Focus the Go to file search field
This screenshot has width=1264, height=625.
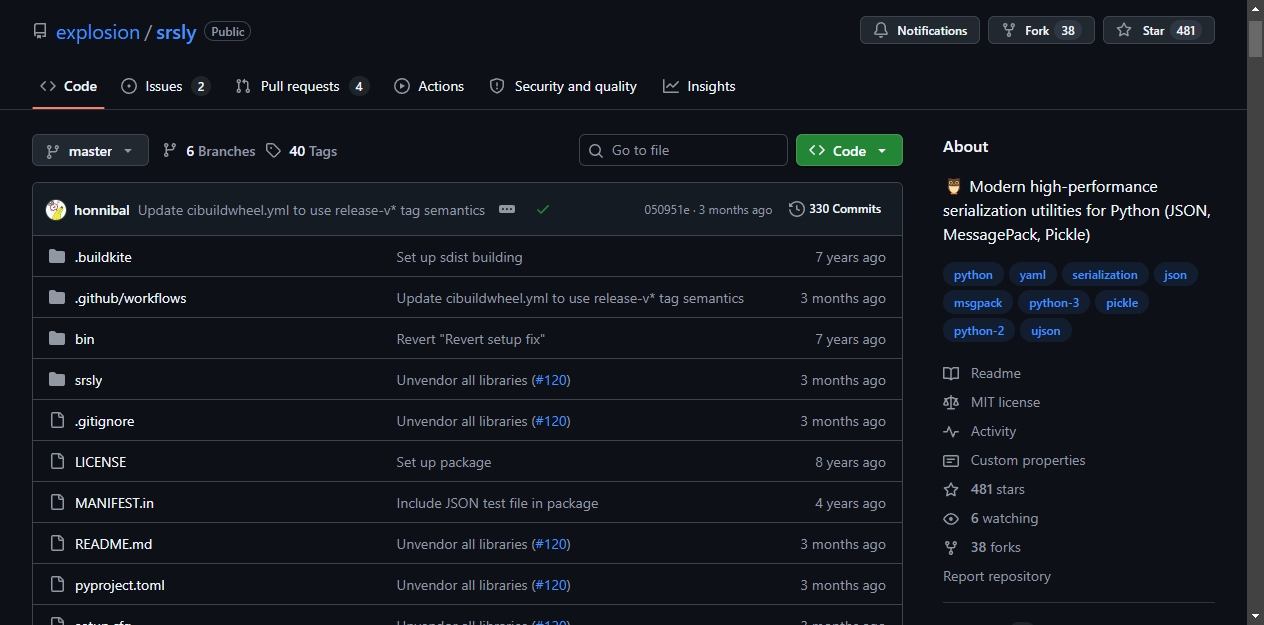[x=683, y=150]
